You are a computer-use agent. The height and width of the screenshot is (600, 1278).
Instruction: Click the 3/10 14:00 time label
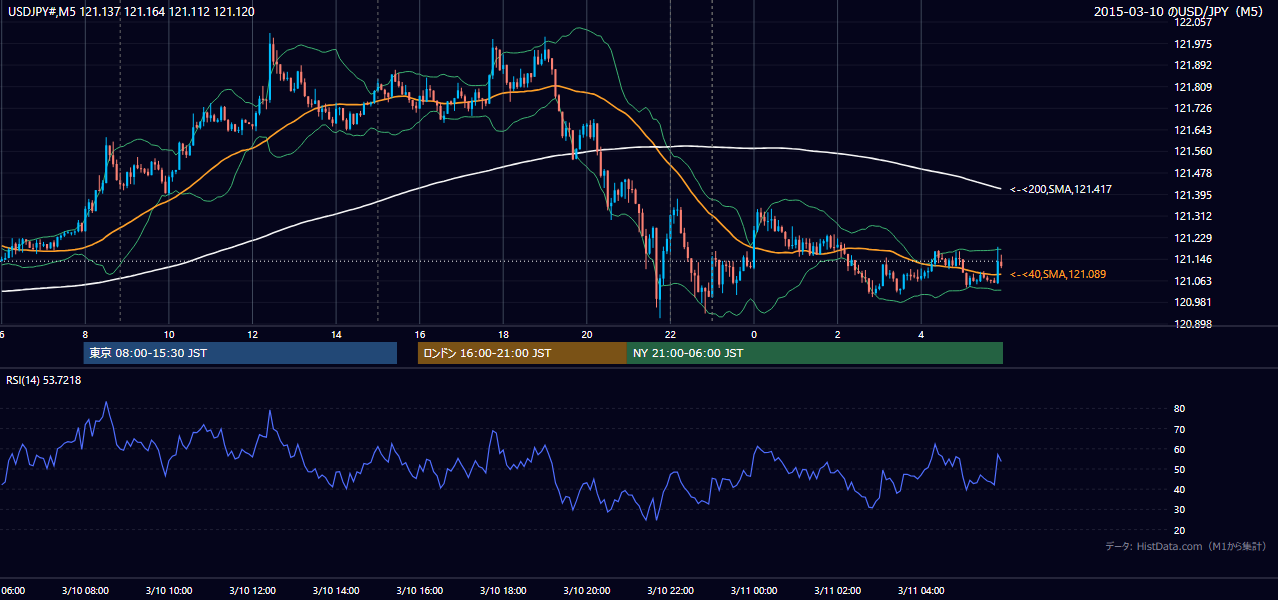tap(335, 591)
